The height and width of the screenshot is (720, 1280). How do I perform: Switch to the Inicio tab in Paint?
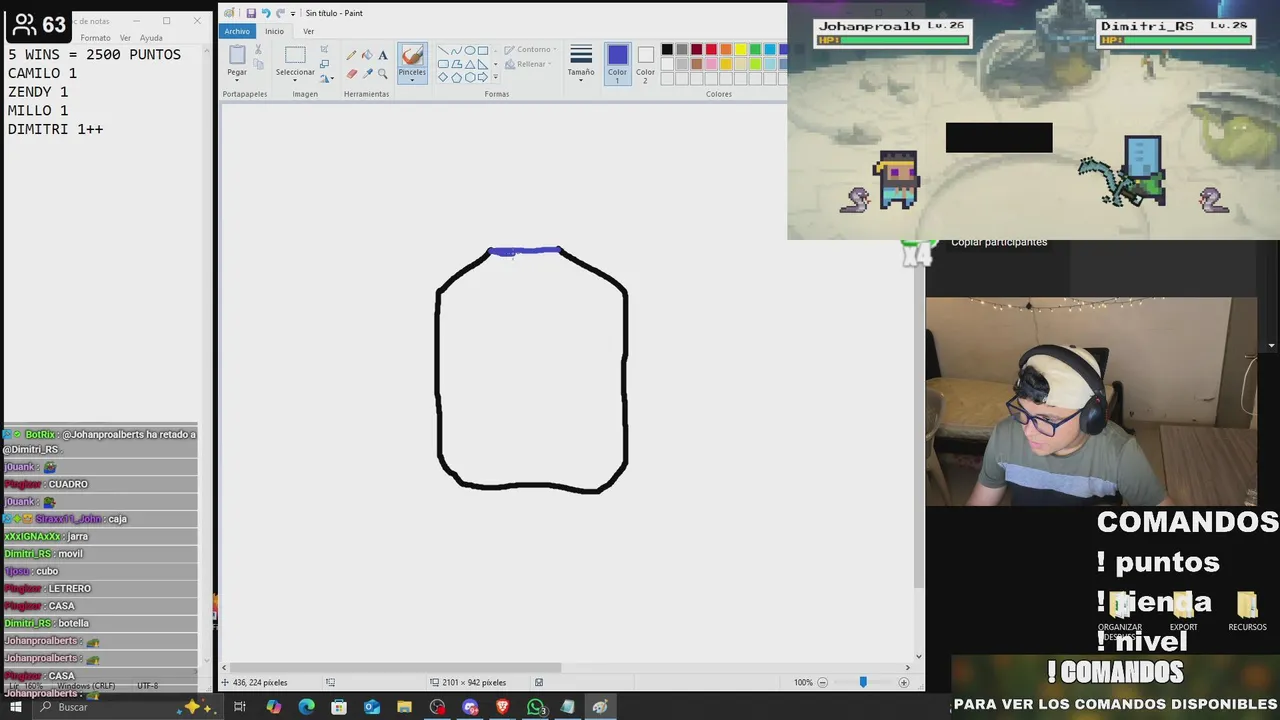274,31
